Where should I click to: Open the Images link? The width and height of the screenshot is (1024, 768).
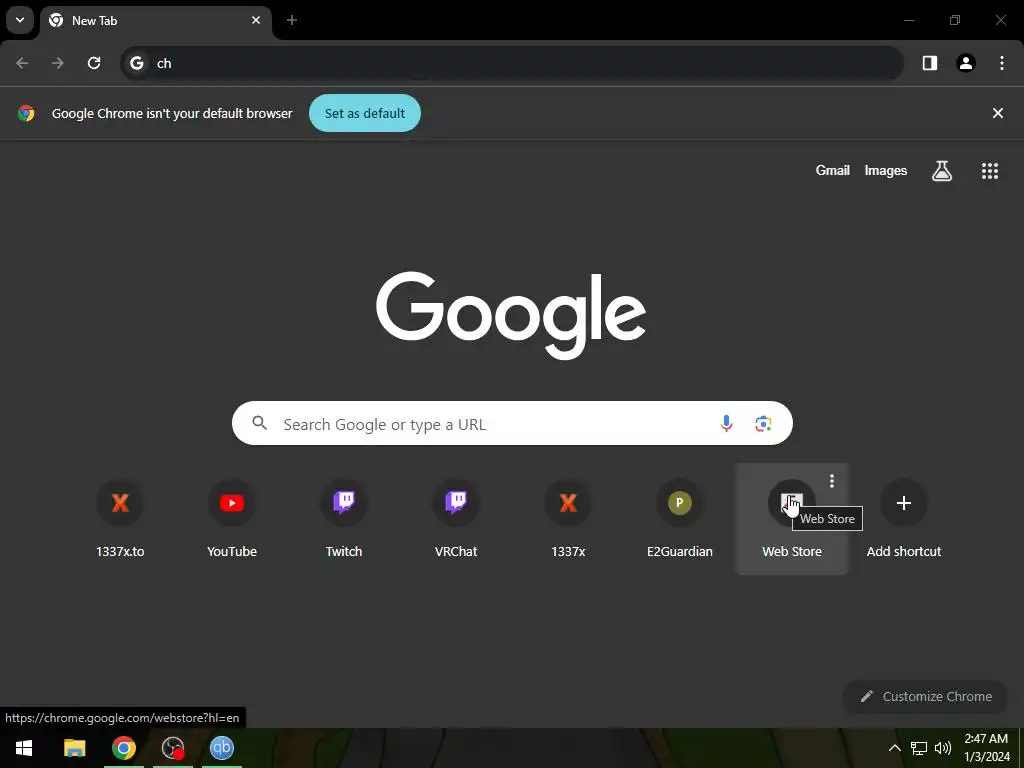click(886, 170)
